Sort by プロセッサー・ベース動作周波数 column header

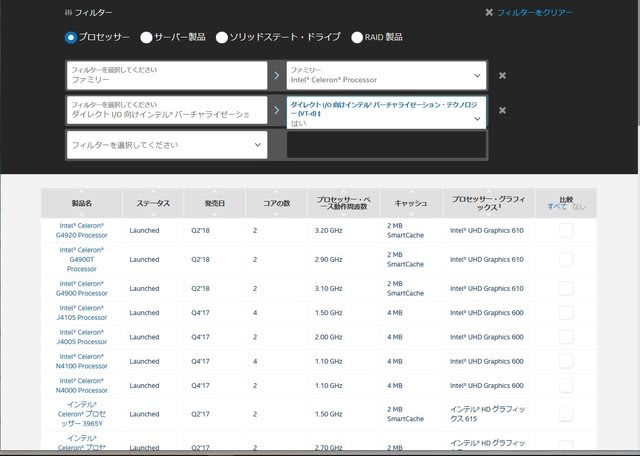click(x=343, y=203)
